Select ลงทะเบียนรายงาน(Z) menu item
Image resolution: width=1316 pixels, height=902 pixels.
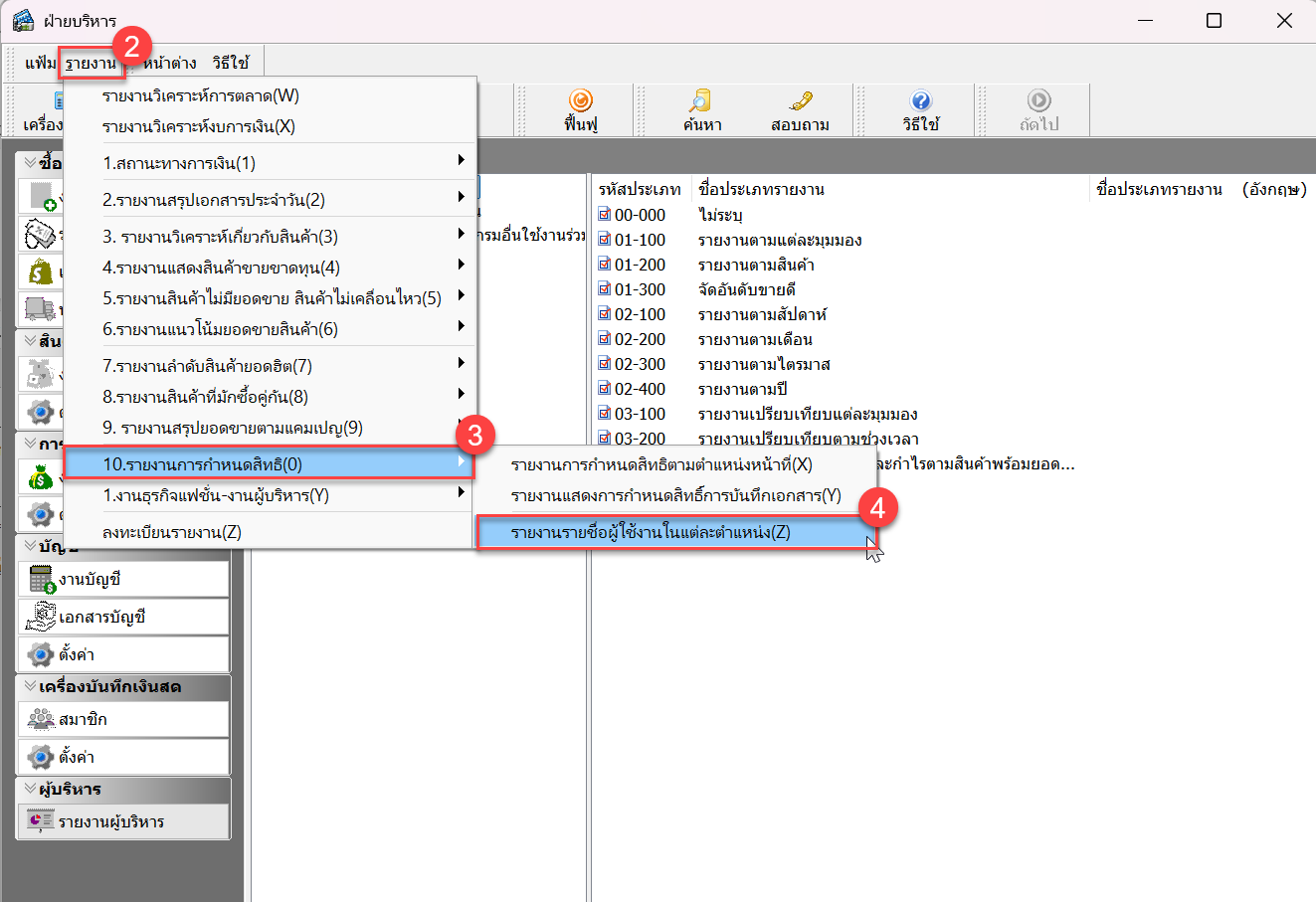tap(271, 532)
